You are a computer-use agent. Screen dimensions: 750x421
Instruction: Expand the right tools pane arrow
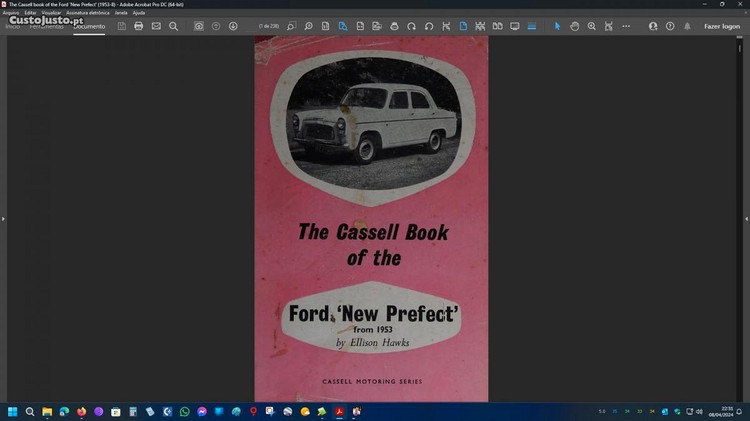pyautogui.click(x=746, y=218)
